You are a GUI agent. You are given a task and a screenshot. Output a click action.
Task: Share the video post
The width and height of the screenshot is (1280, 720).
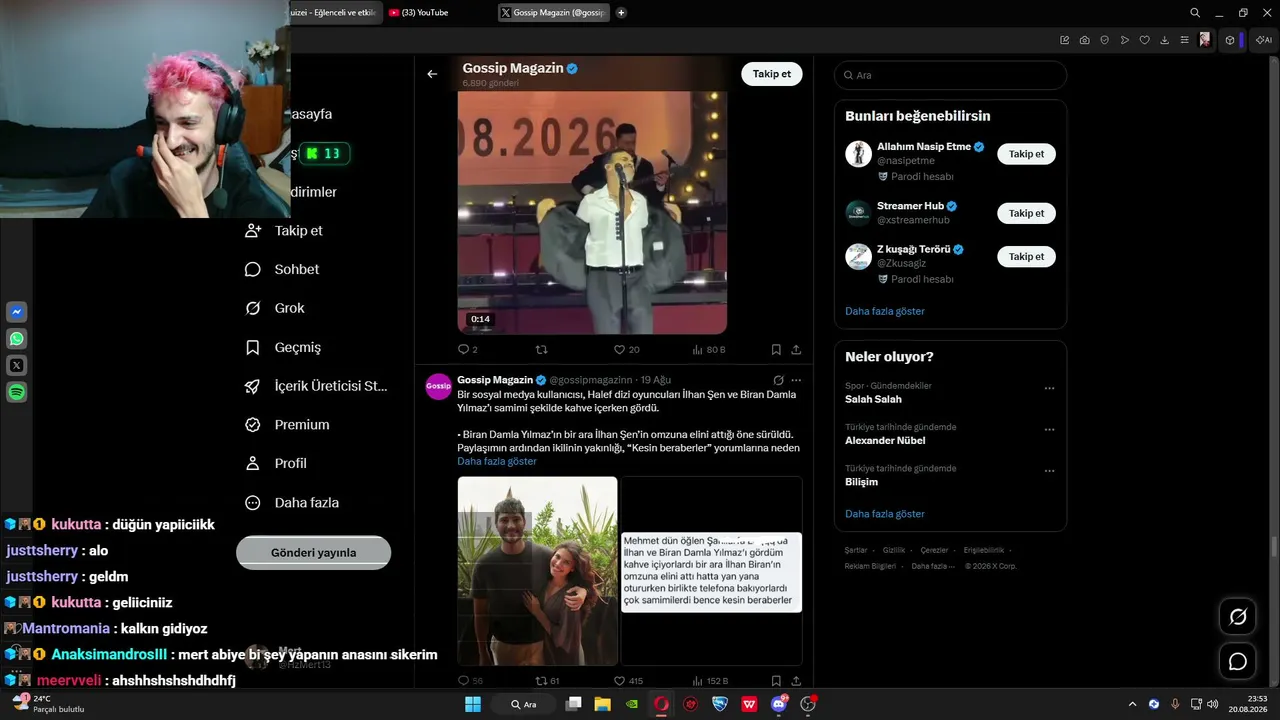point(796,349)
